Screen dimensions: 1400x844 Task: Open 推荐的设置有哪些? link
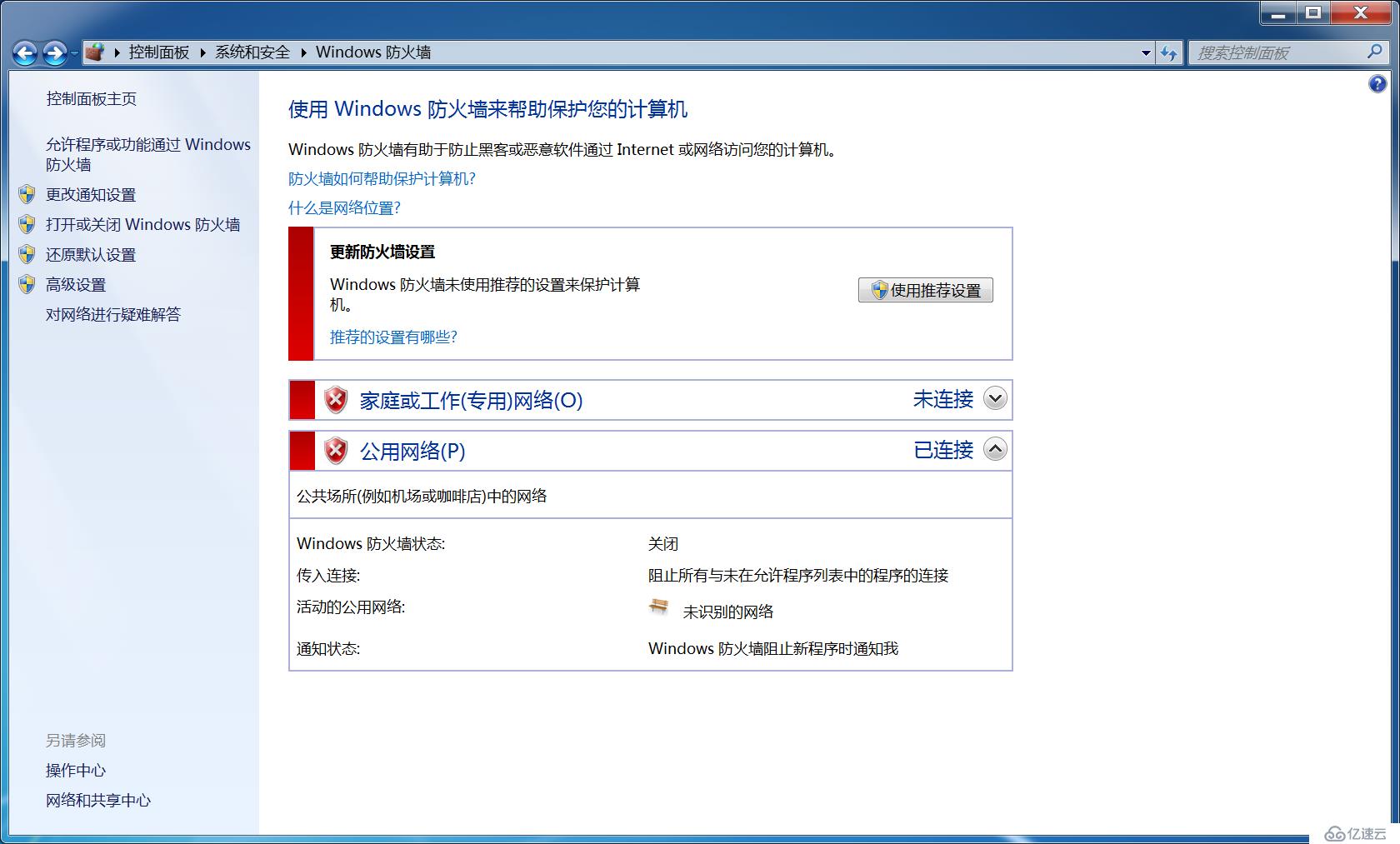pyautogui.click(x=393, y=337)
